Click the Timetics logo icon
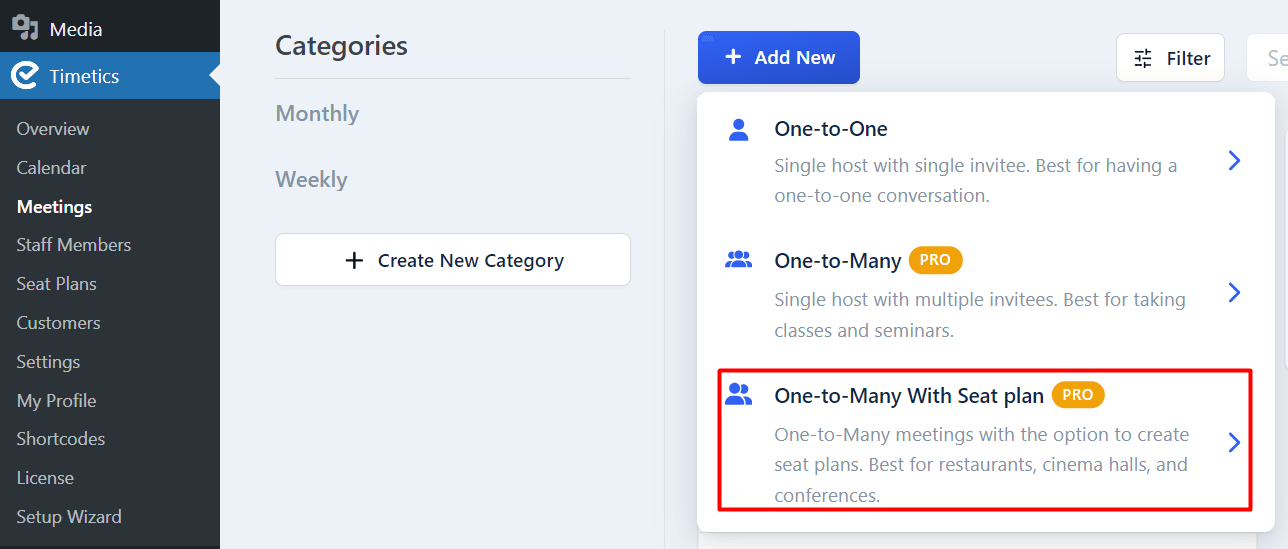The image size is (1288, 549). pyautogui.click(x=25, y=76)
